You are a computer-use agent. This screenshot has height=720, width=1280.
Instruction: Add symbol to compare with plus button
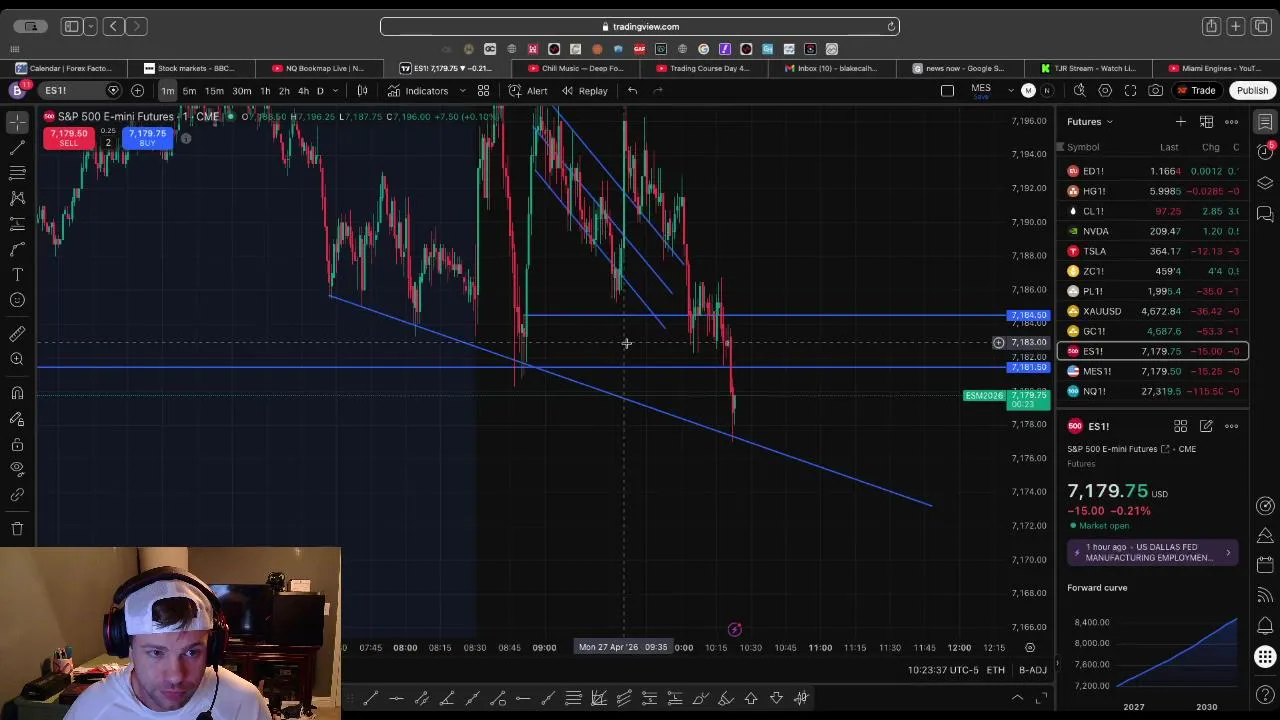point(137,91)
